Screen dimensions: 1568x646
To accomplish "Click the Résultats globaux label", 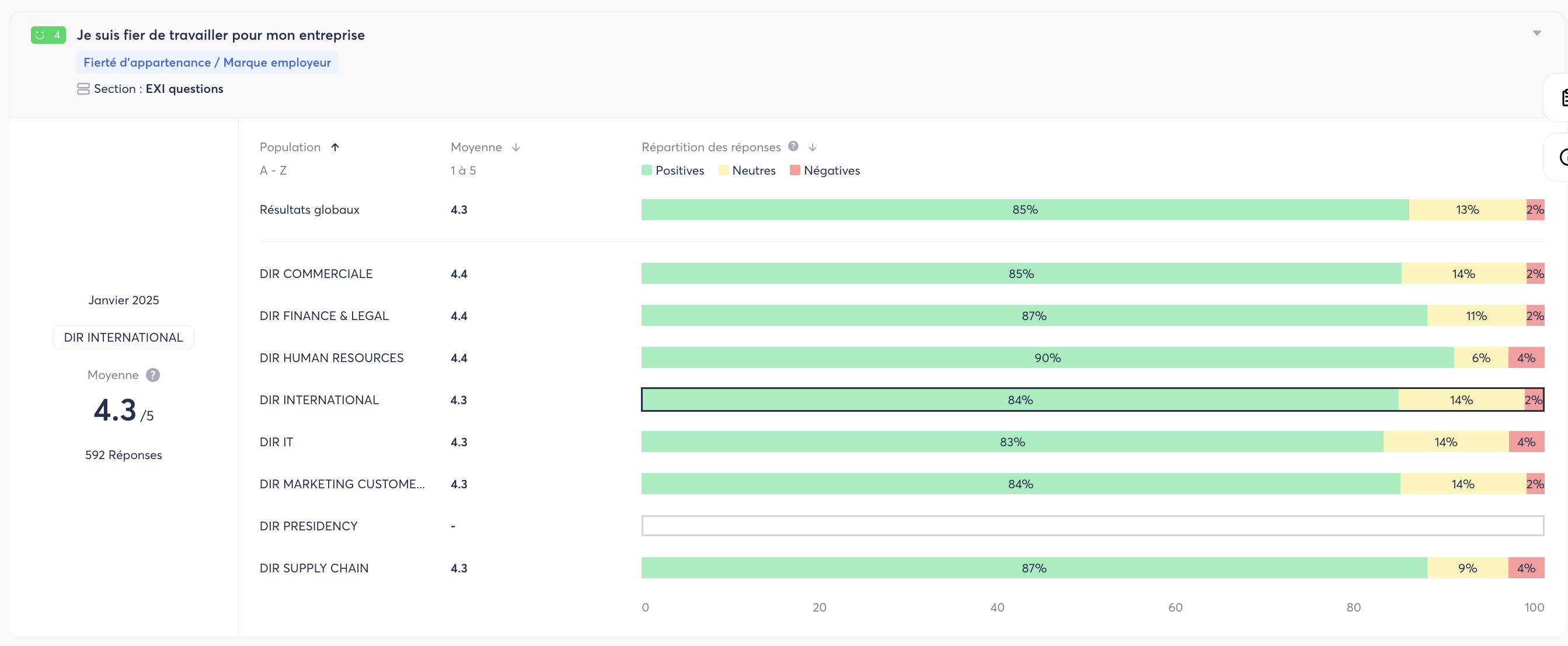I will [x=309, y=210].
